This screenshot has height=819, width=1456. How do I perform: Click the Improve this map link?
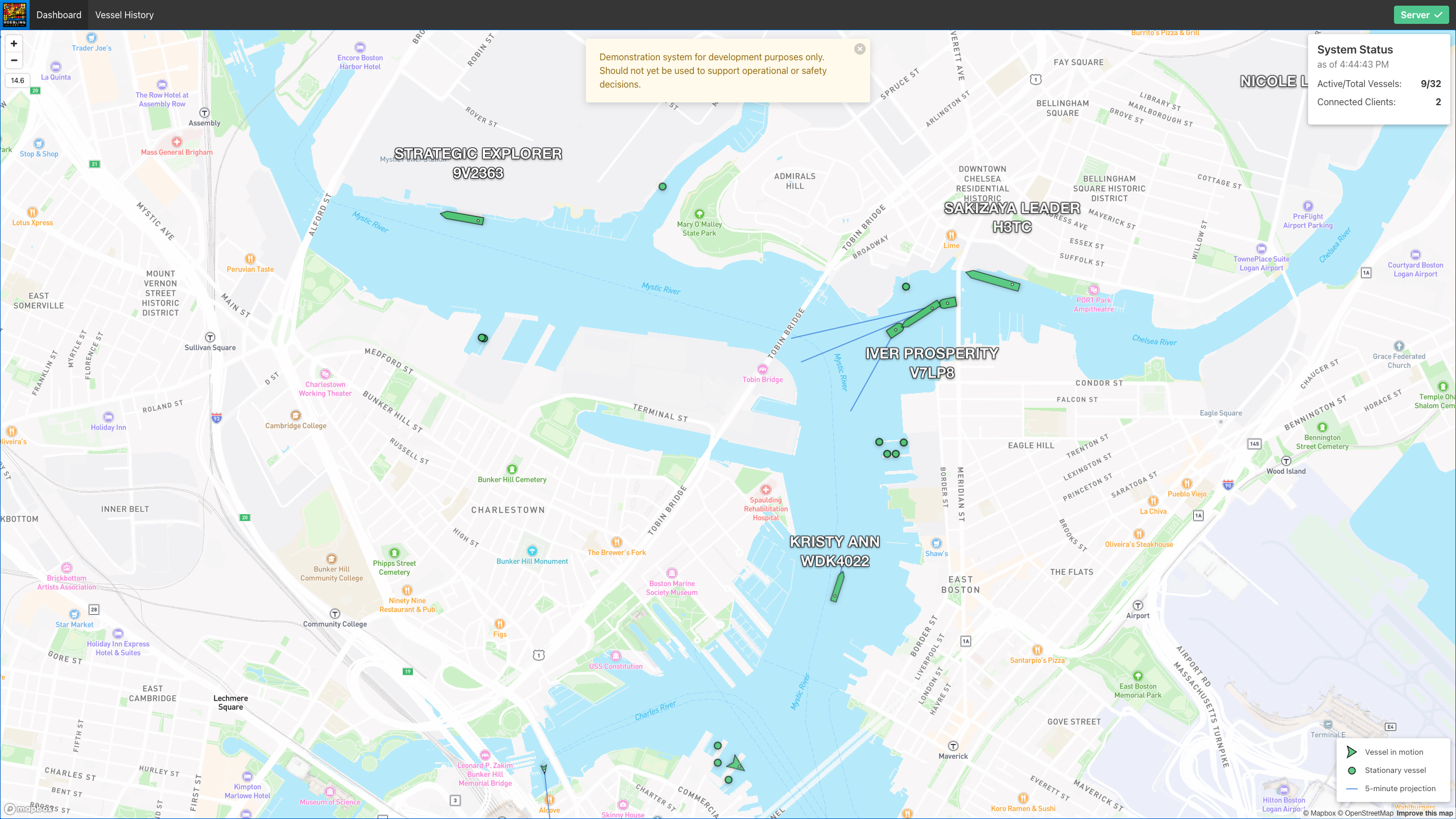pyautogui.click(x=1418, y=812)
